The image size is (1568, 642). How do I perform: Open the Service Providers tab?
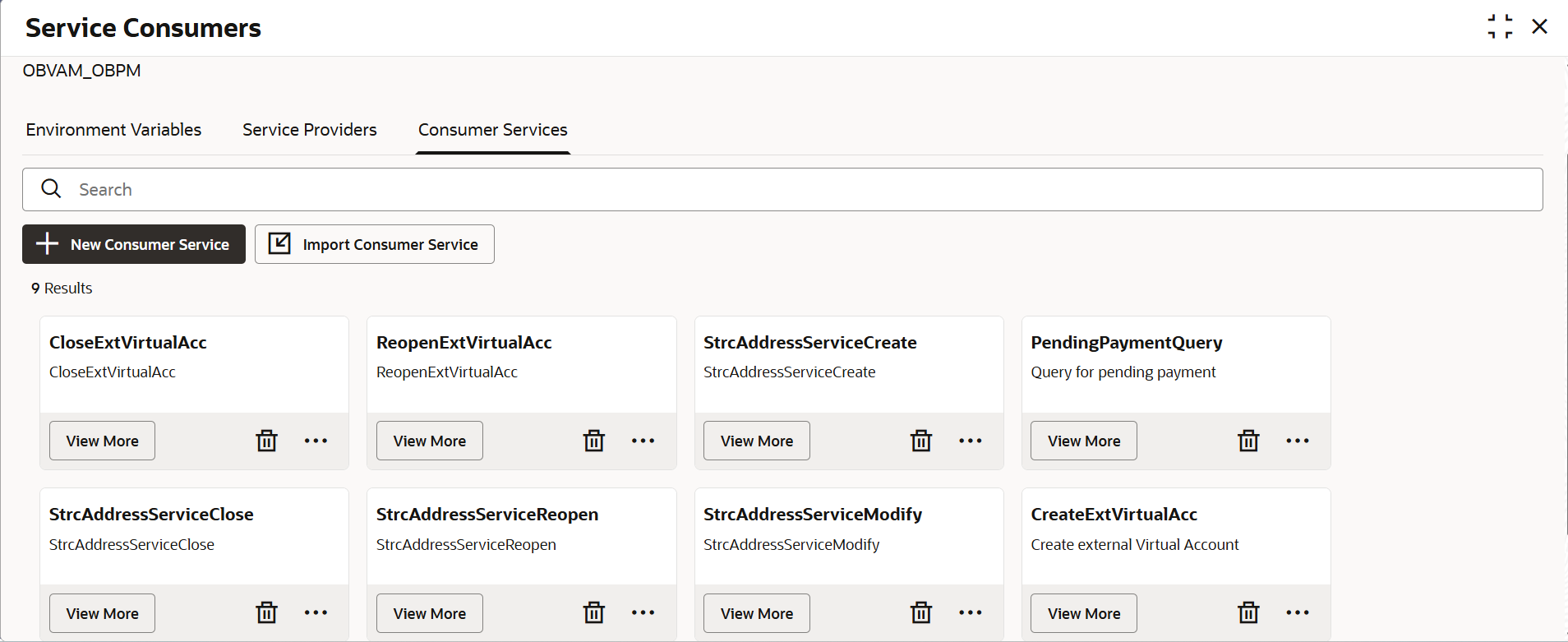[310, 130]
